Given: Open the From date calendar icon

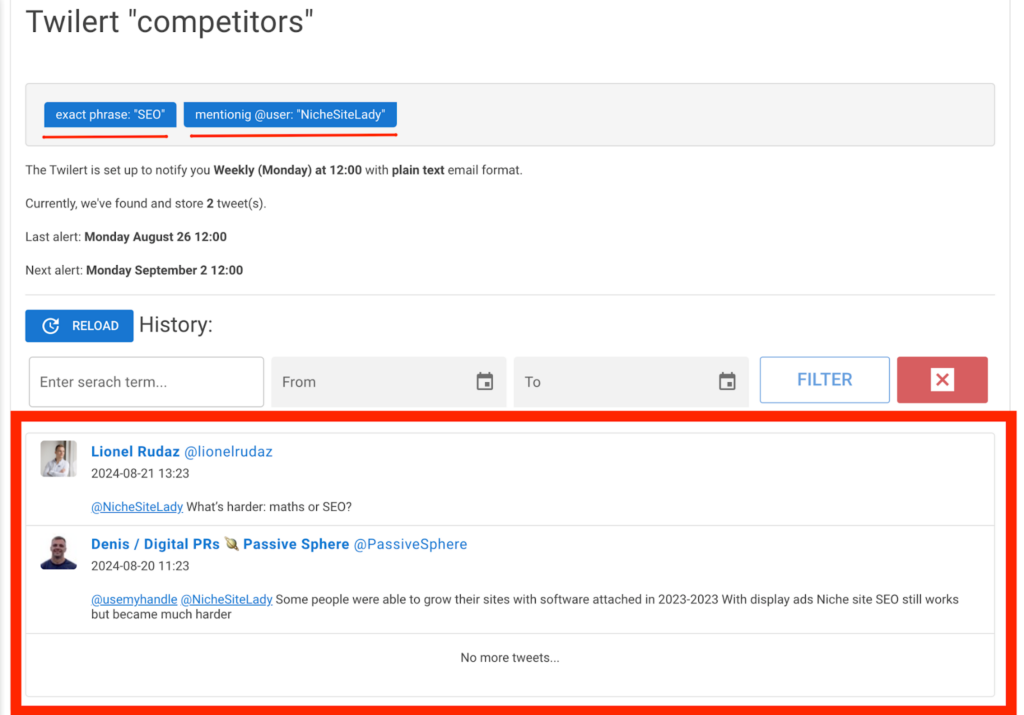Looking at the screenshot, I should click(x=485, y=382).
